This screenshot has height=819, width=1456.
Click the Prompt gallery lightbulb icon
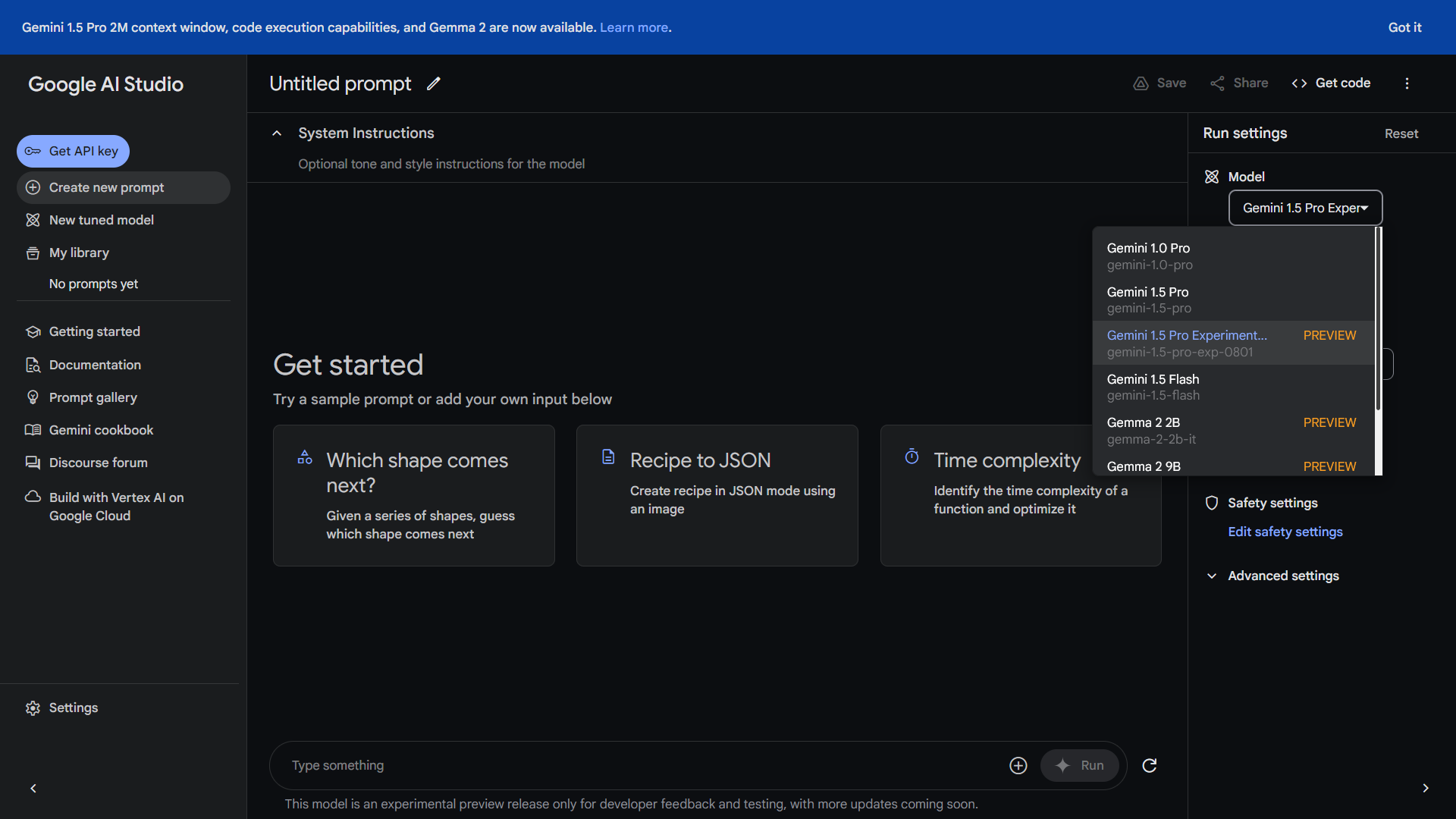pyautogui.click(x=33, y=397)
